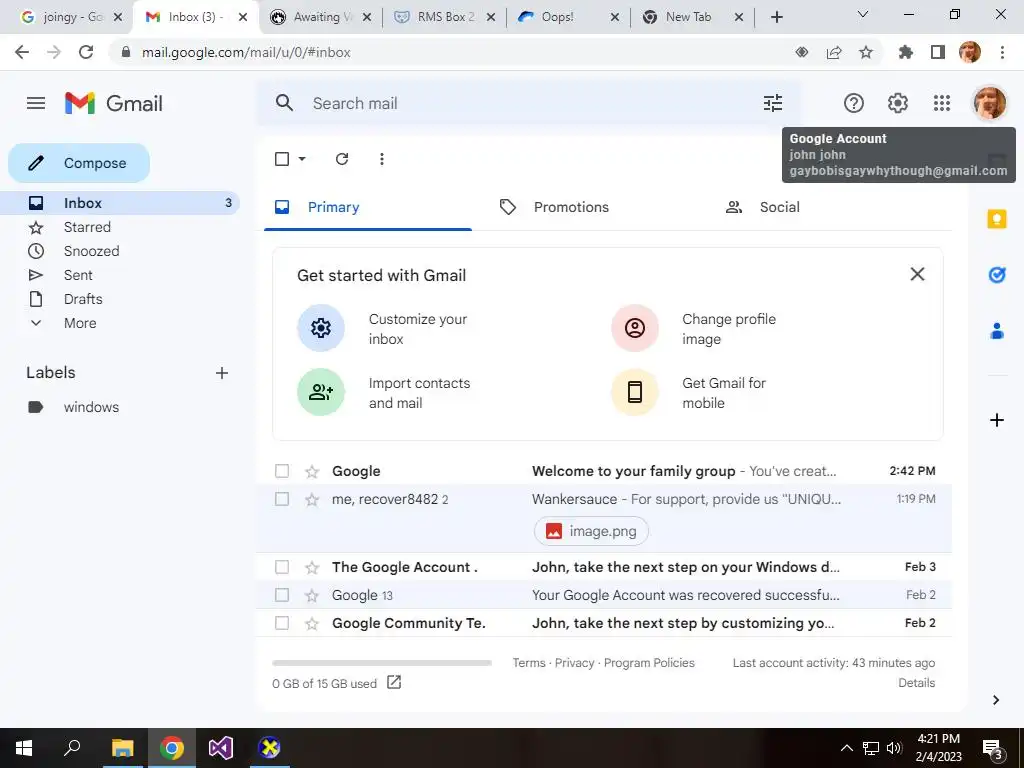Open Chrome tab search dropdown chevron

(862, 14)
